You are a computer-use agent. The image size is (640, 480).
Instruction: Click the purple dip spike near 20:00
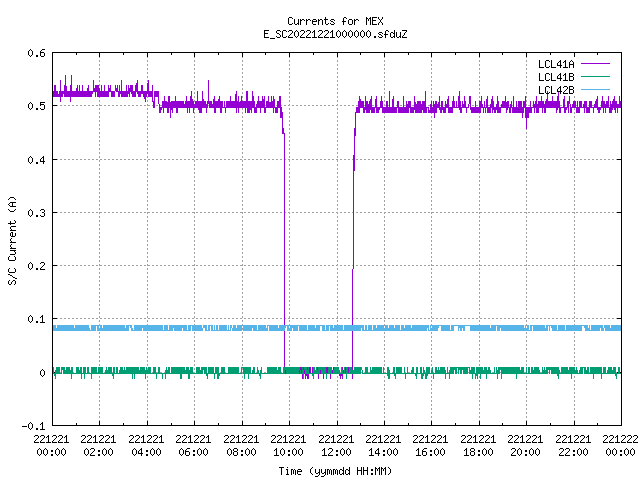coord(526,120)
